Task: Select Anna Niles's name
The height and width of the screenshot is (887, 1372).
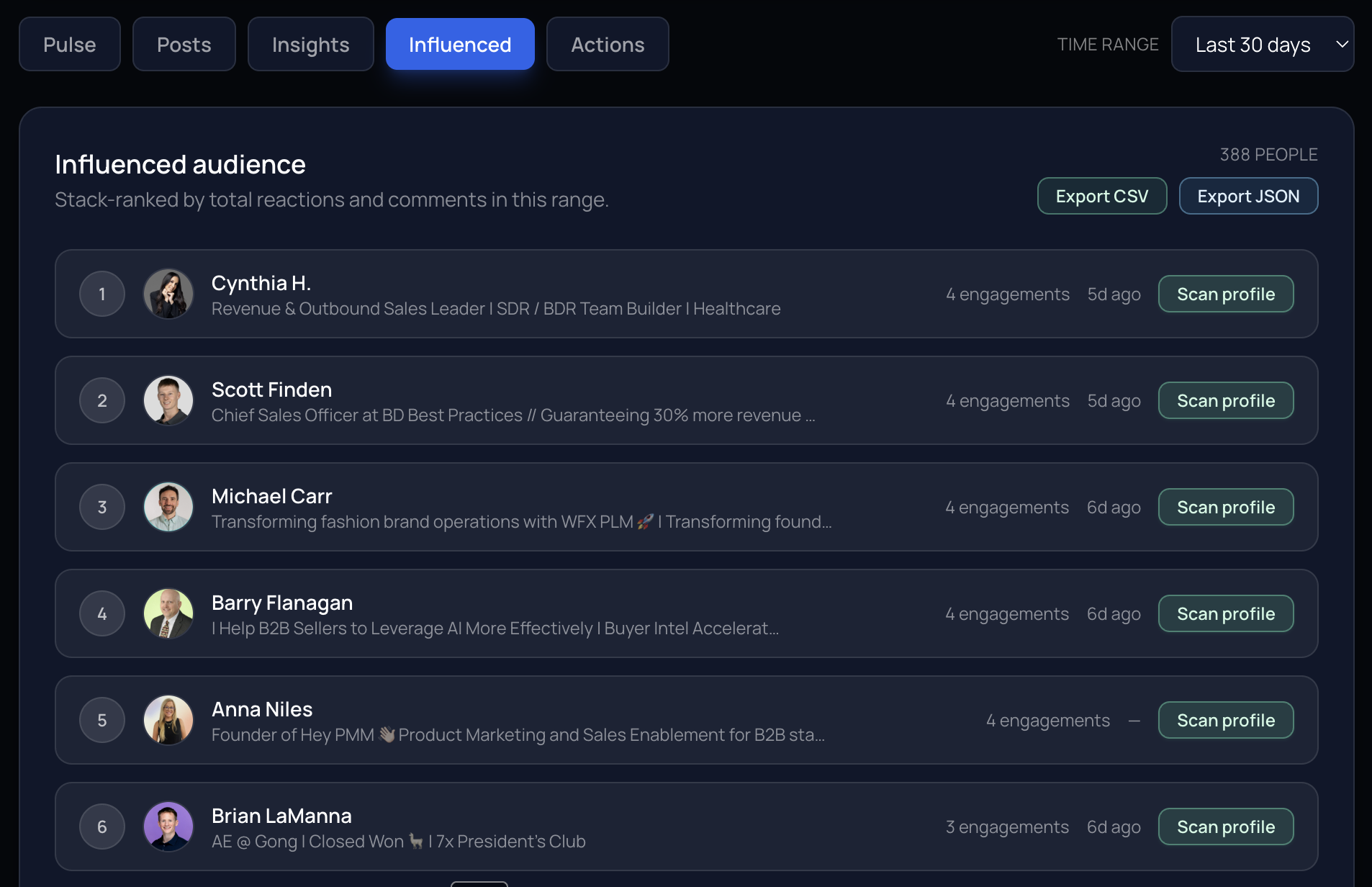Action: coord(262,709)
